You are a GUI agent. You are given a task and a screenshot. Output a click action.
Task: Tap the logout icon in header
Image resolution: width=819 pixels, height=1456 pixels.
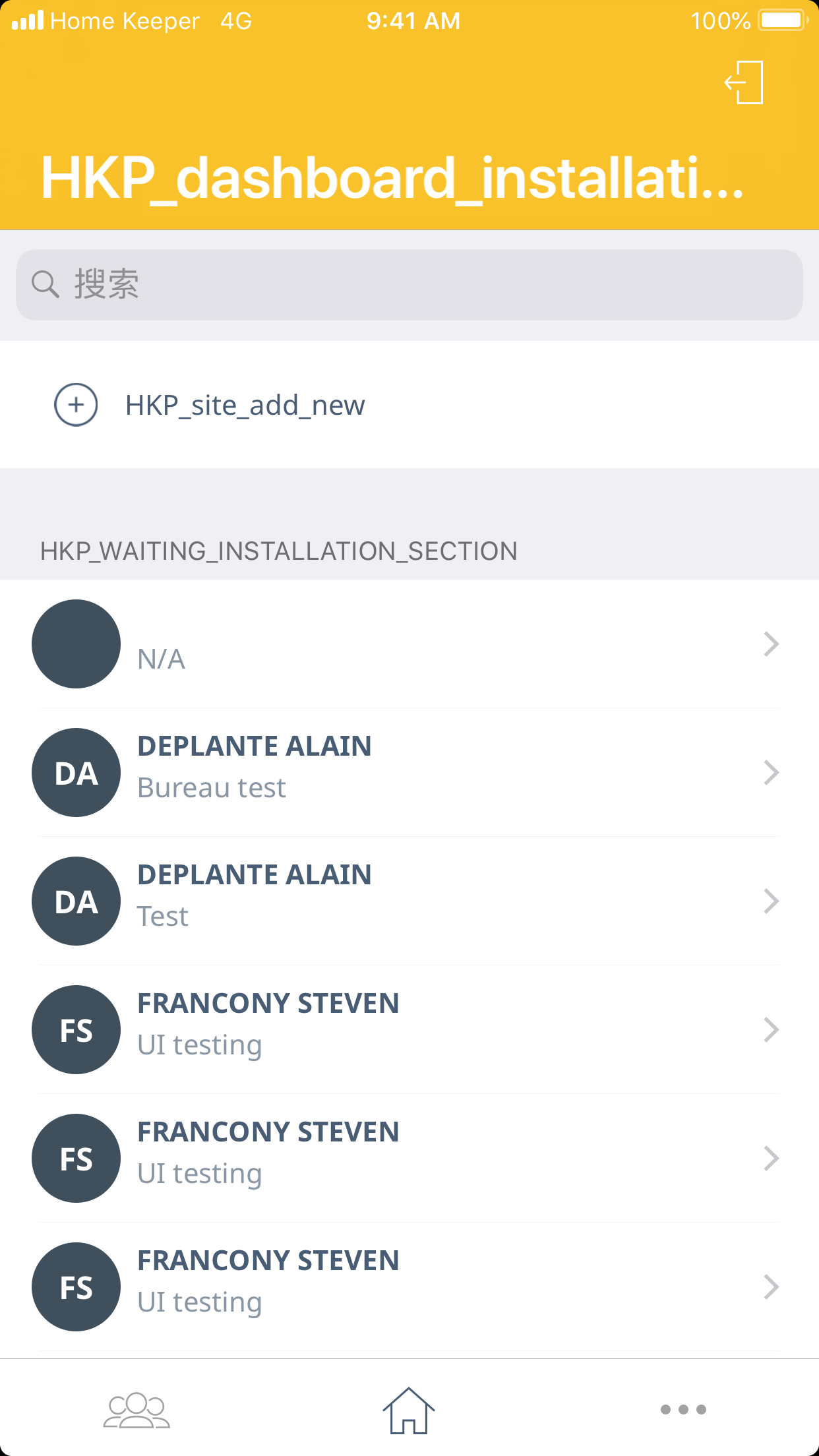click(x=744, y=82)
